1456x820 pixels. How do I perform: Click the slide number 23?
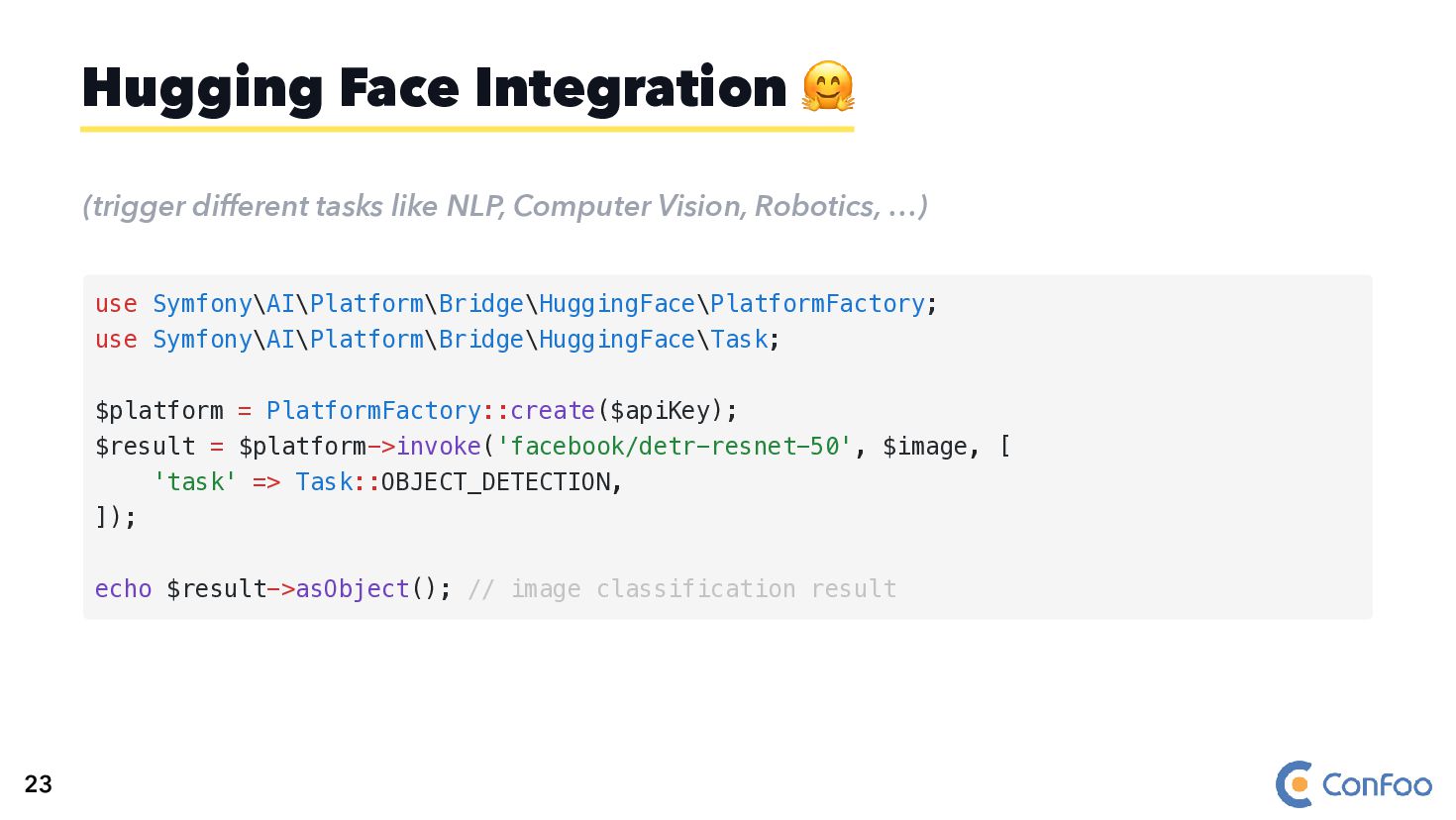click(39, 784)
